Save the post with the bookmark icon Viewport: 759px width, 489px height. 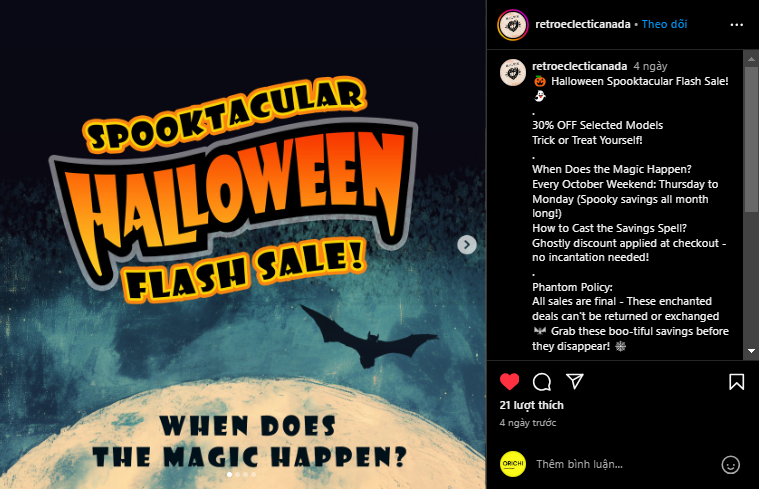tap(736, 382)
